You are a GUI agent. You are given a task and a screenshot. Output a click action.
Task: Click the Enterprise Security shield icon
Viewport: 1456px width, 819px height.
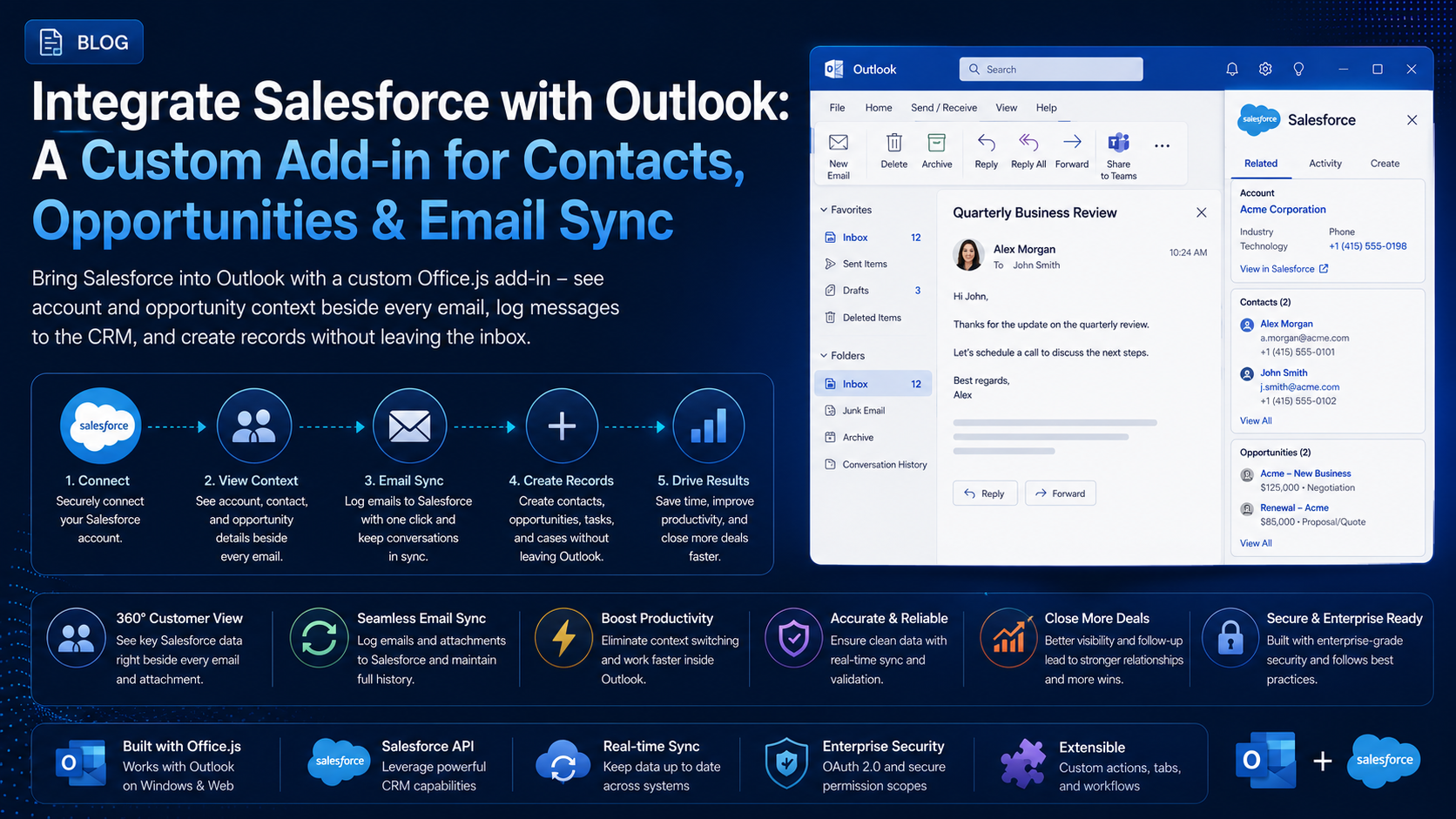click(x=786, y=763)
